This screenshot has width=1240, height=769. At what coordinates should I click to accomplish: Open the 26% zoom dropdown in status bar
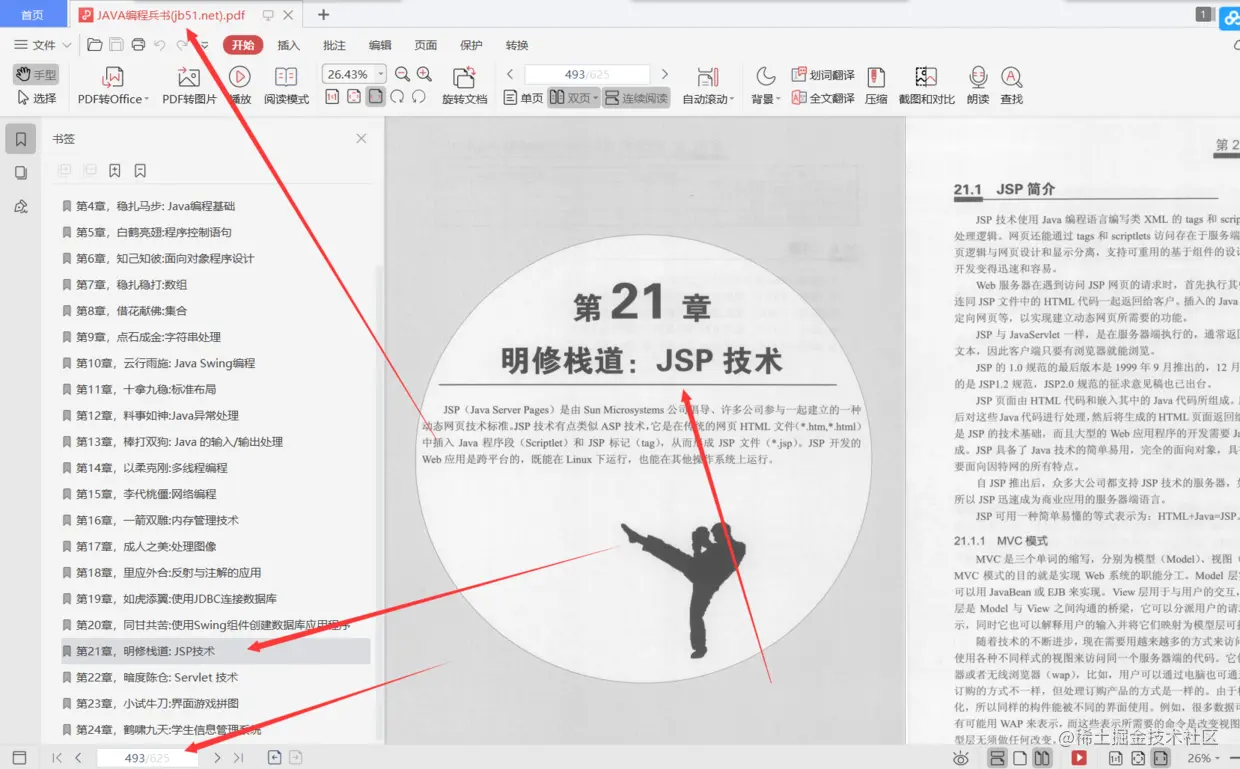coord(1205,758)
